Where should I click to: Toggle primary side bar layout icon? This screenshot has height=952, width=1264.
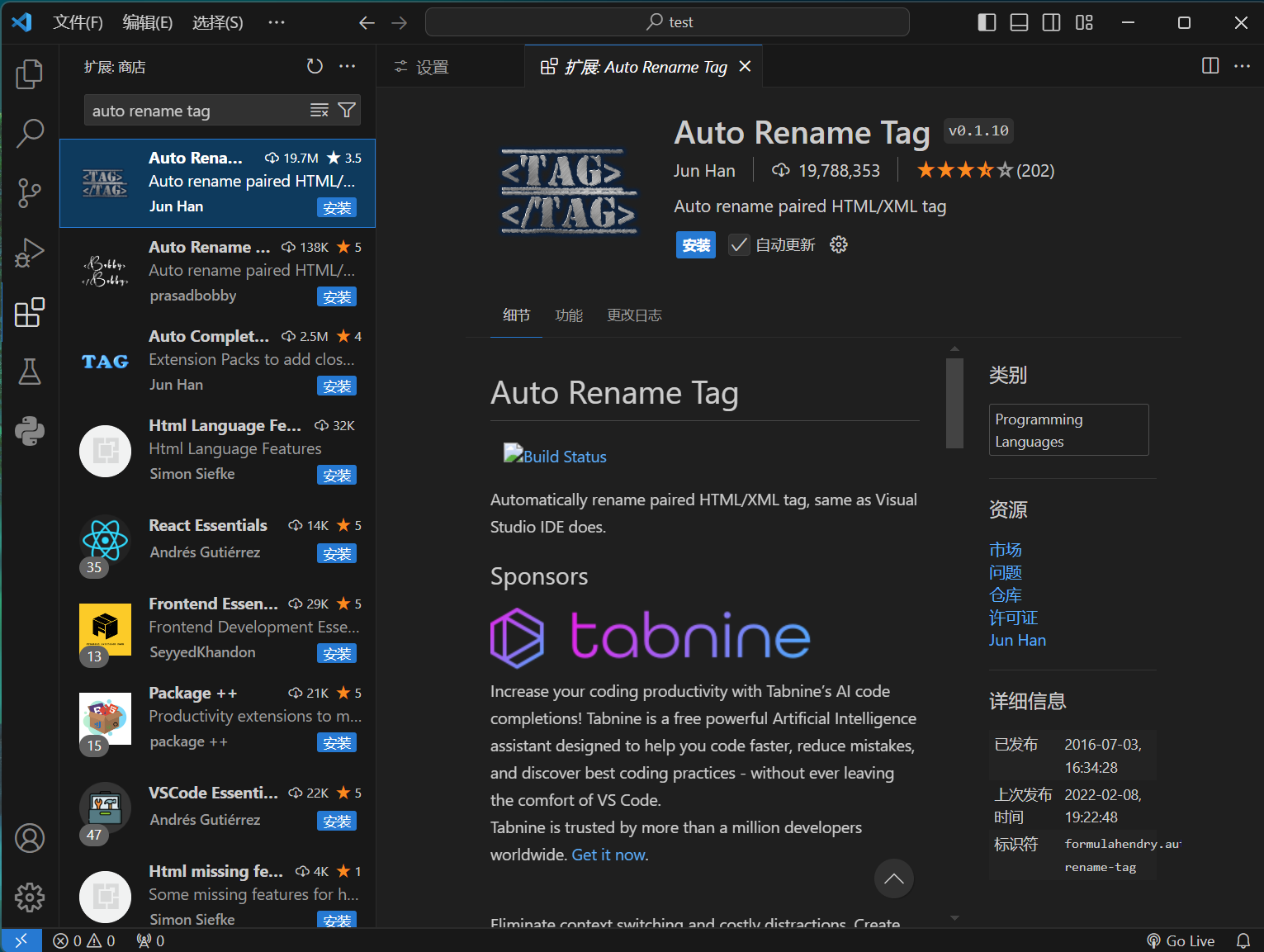click(987, 22)
